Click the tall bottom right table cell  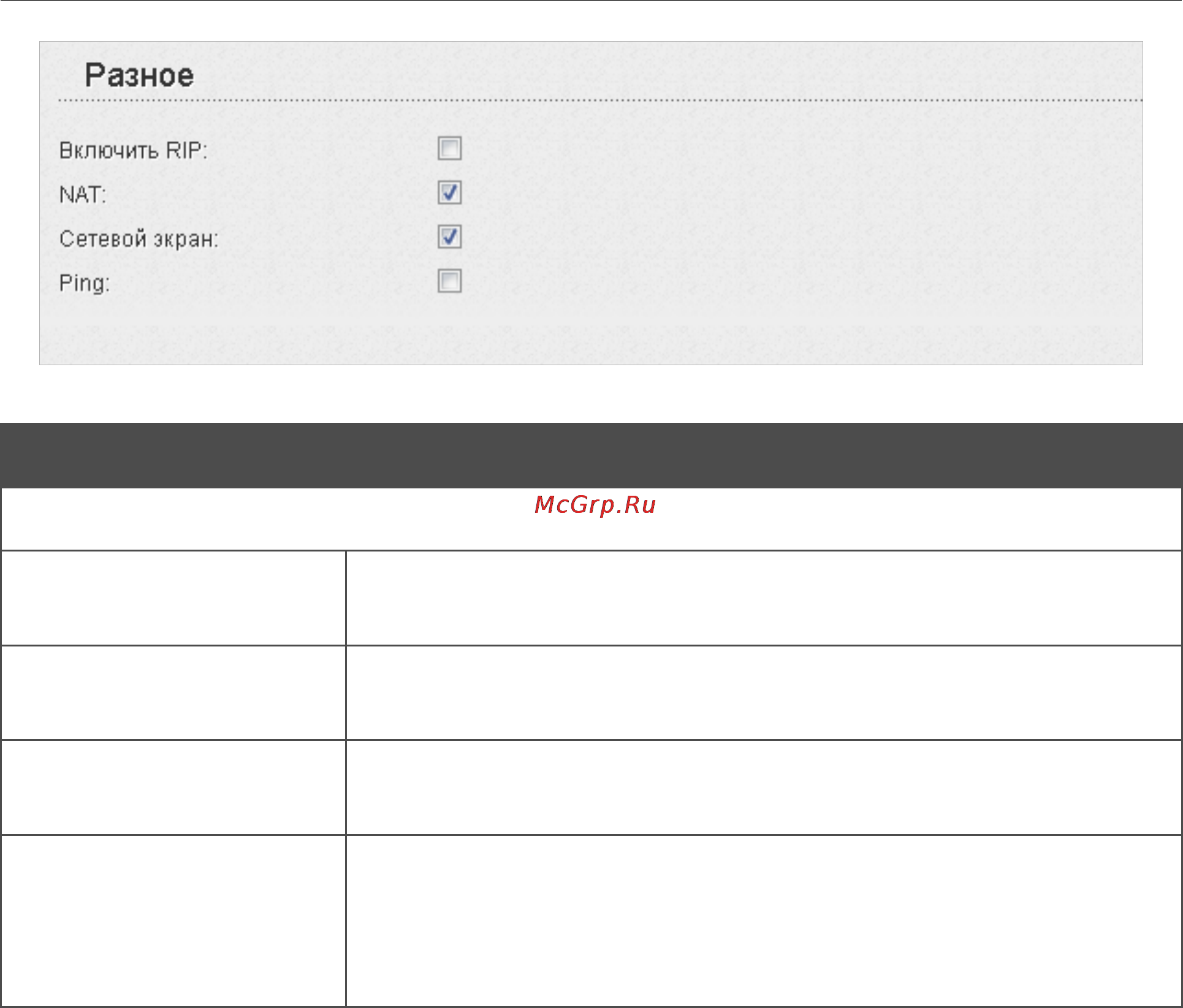pyautogui.click(x=764, y=920)
